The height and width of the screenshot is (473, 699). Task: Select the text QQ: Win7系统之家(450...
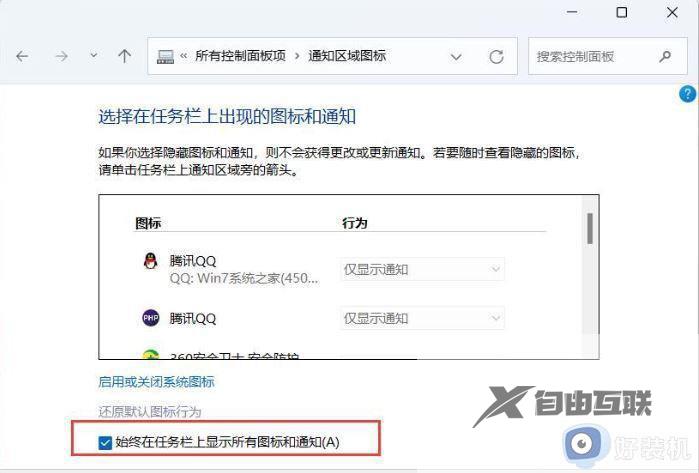coord(243,278)
